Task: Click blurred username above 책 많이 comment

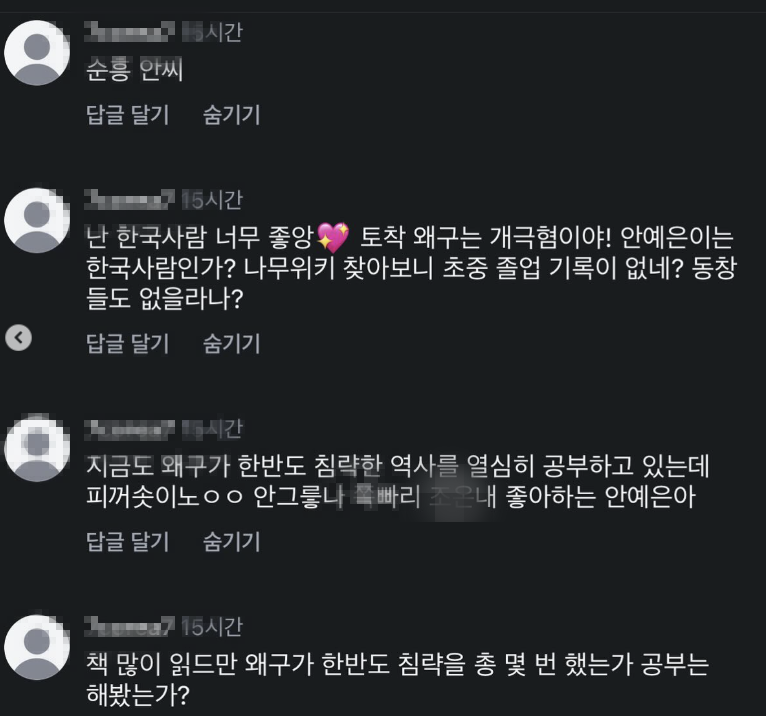Action: click(129, 627)
